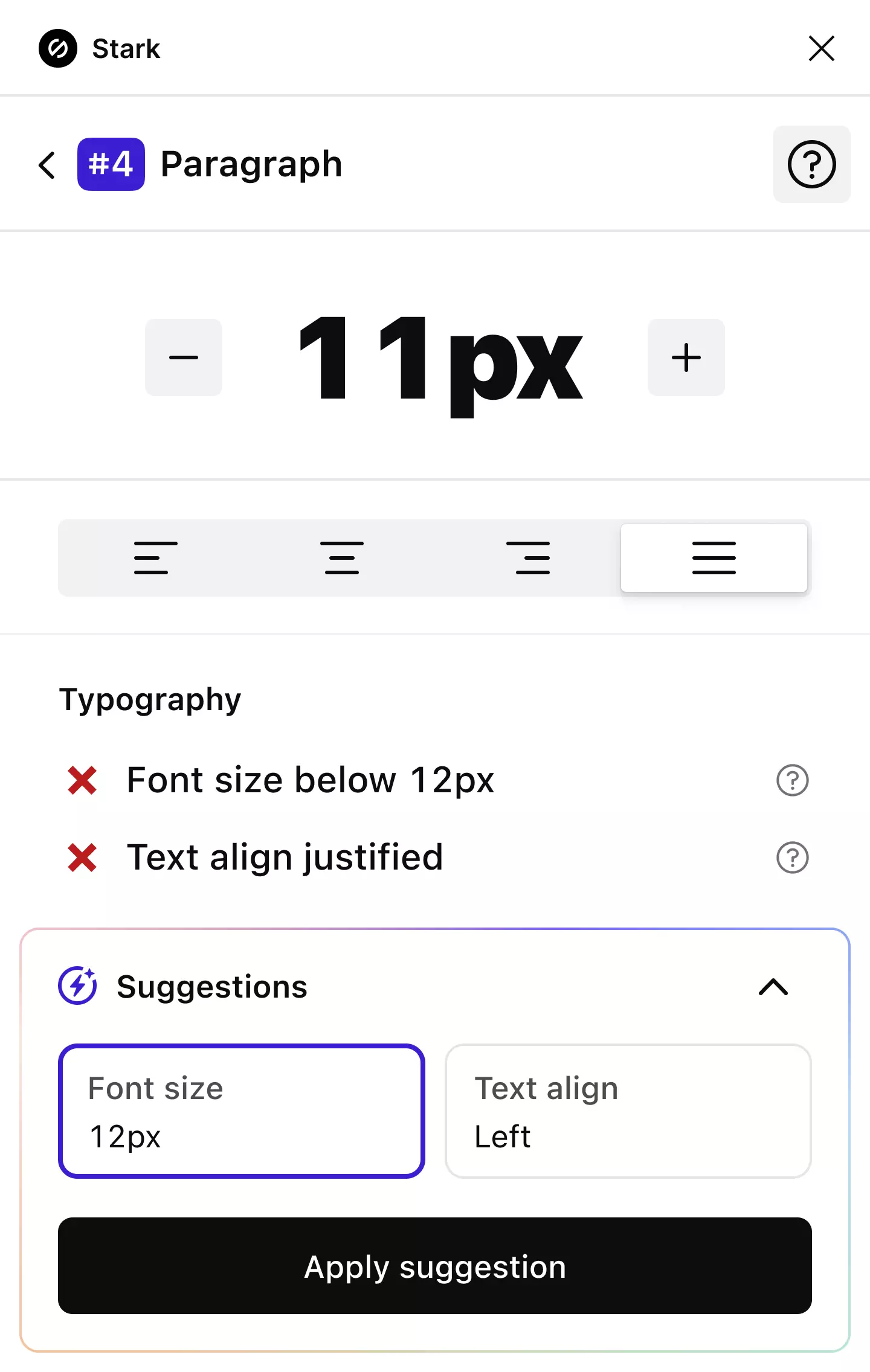Select right text alignment
Viewport: 870px width, 1372px height.
[x=531, y=557]
